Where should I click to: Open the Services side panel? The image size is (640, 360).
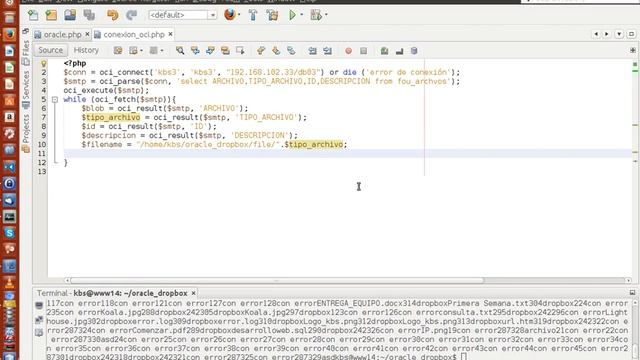[x=26, y=89]
